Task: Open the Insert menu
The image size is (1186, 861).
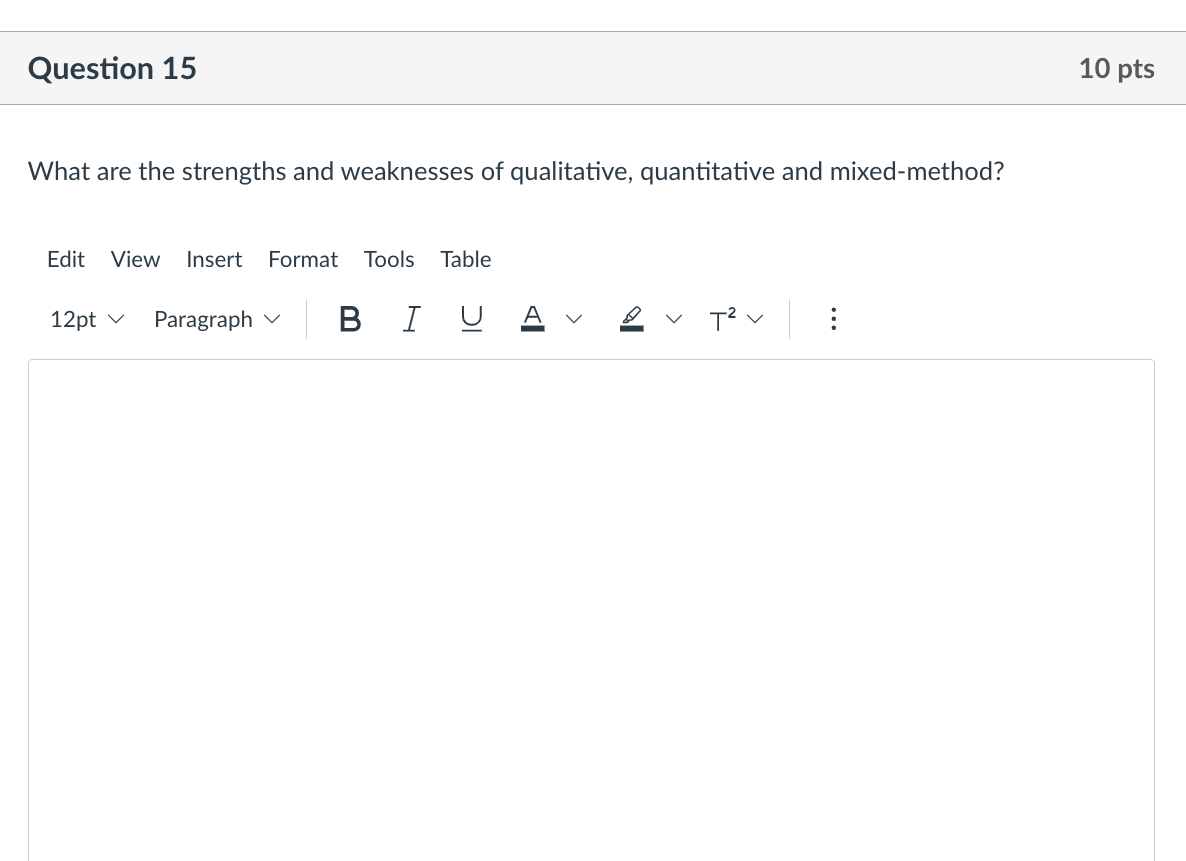Action: tap(214, 260)
